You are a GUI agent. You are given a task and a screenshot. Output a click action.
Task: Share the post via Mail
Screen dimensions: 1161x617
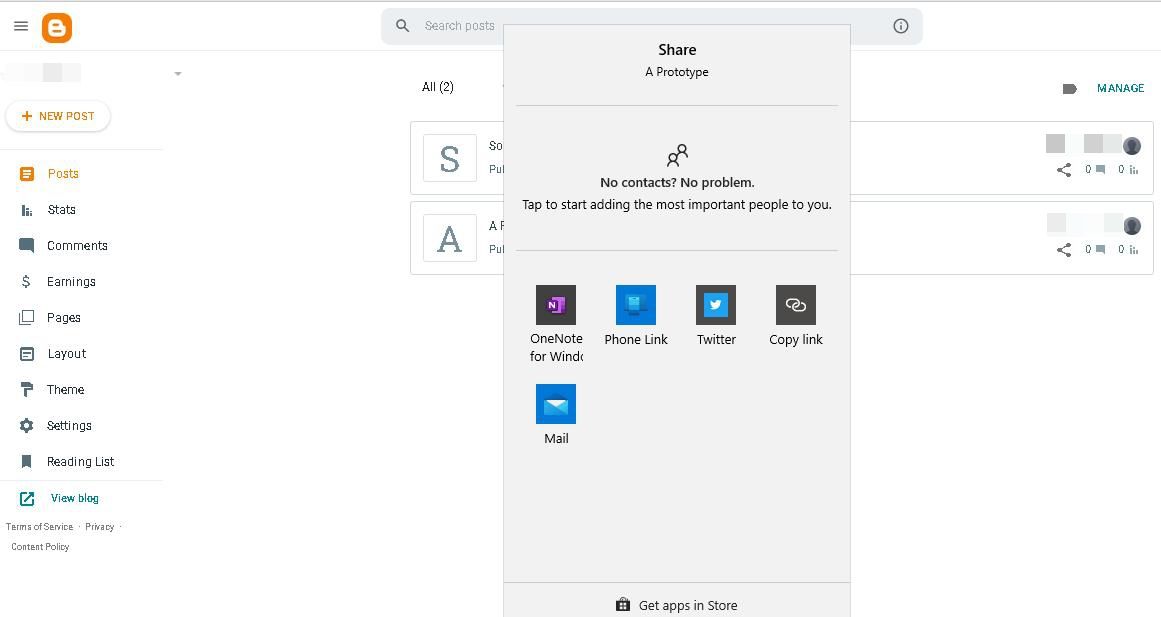tap(556, 415)
